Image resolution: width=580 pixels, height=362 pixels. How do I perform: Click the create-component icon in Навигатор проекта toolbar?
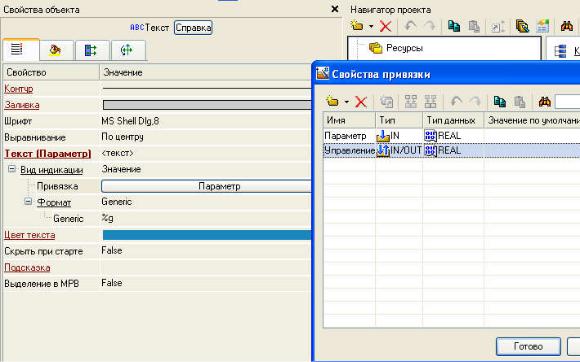pos(357,26)
